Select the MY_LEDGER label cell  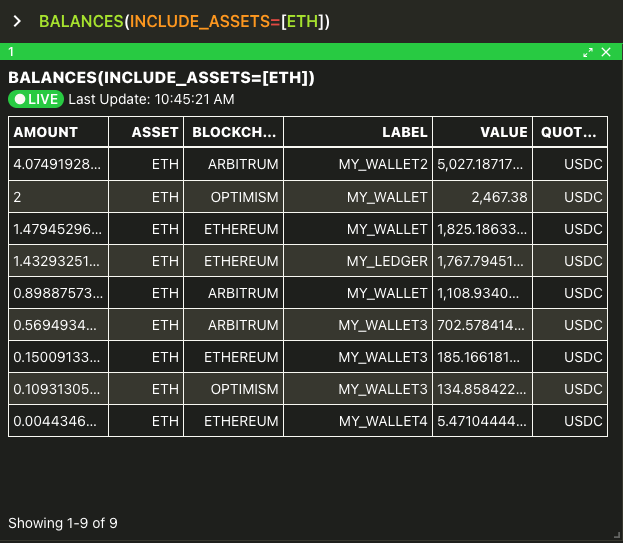pos(358,261)
